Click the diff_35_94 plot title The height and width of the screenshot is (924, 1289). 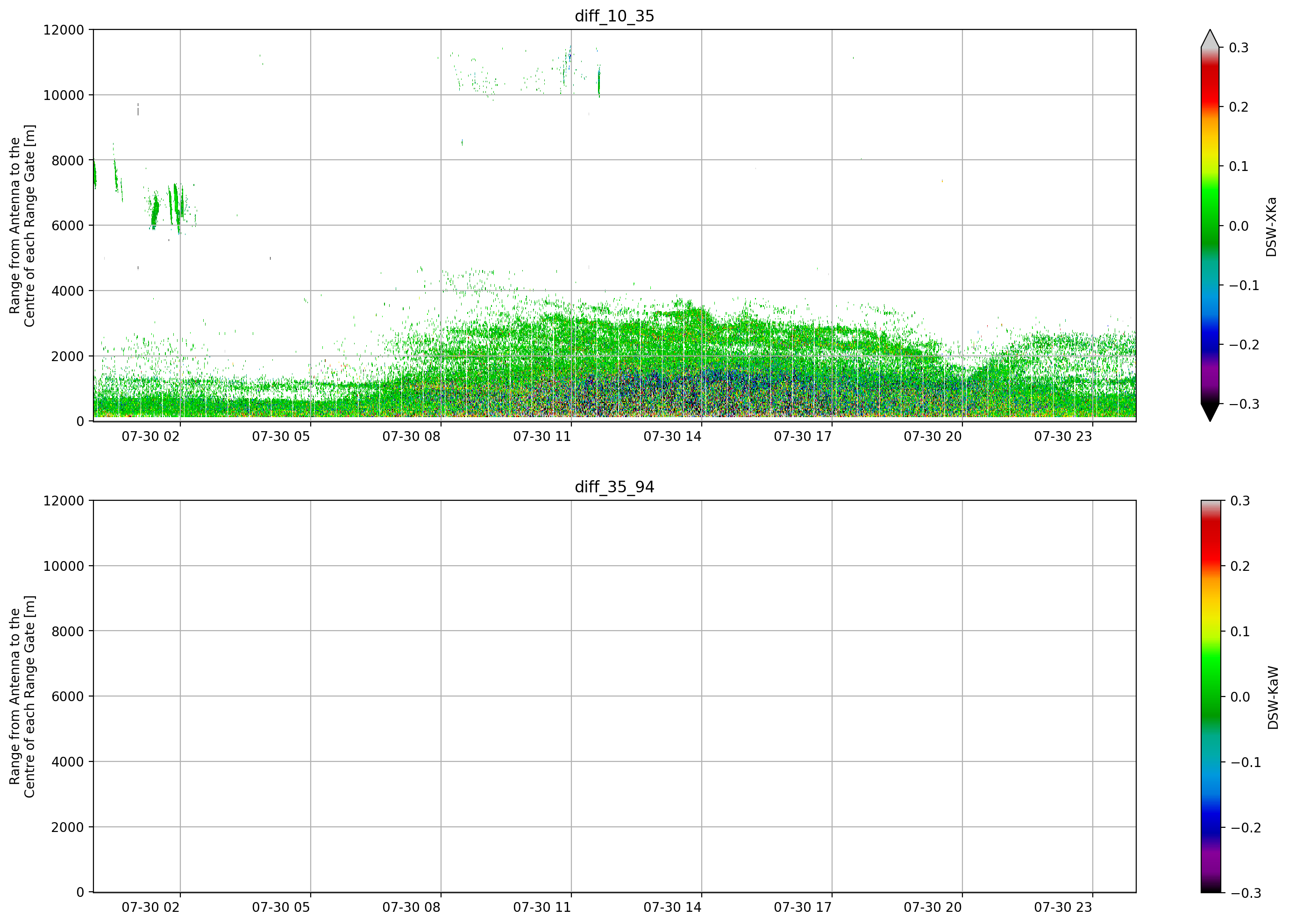click(614, 487)
